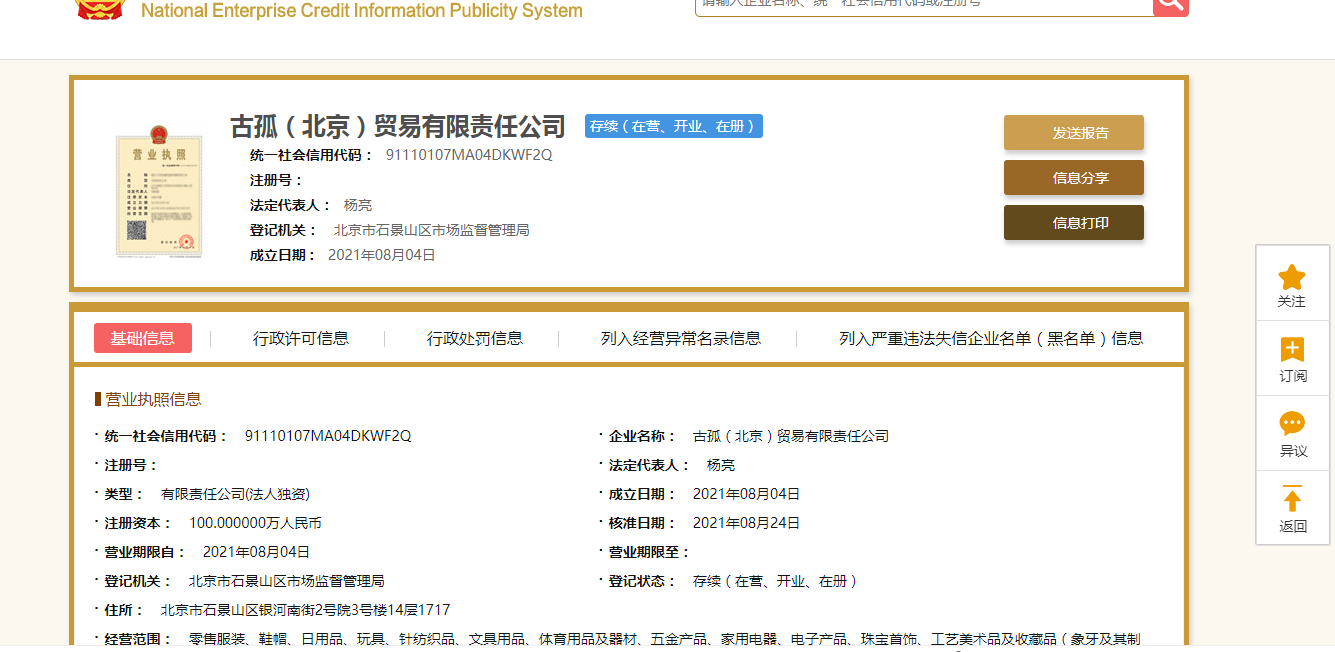Image resolution: width=1335 pixels, height=652 pixels.
Task: Click the 营业执照信息 section heading
Action: tap(154, 399)
